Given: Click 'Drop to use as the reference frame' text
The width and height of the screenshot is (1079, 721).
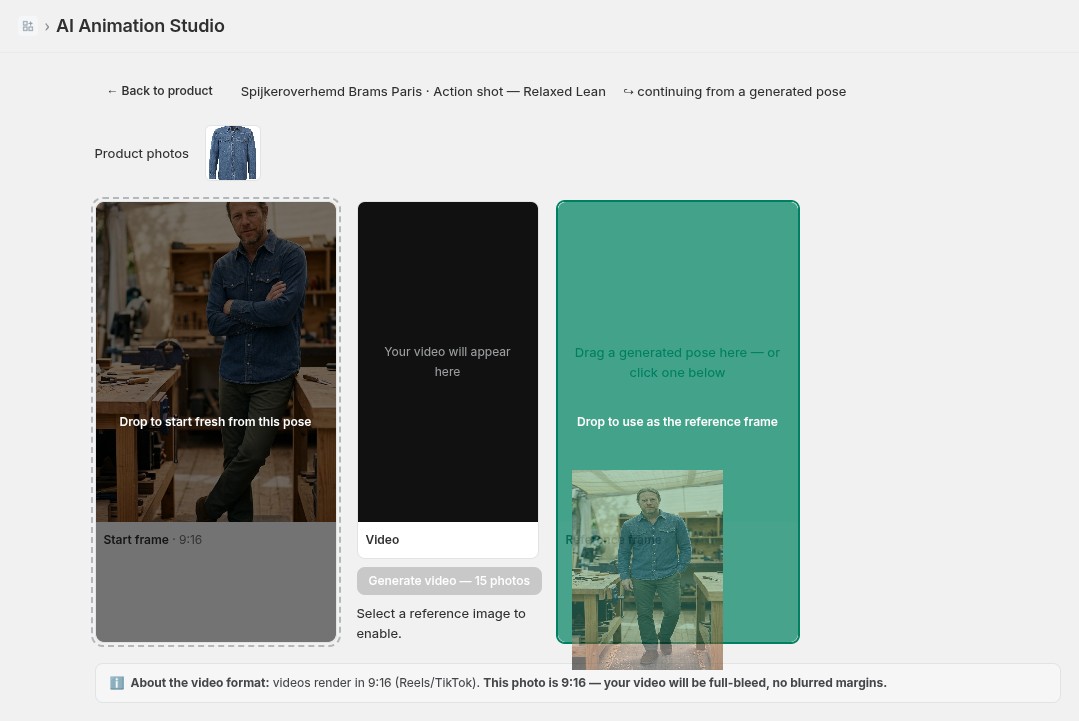Looking at the screenshot, I should (x=677, y=422).
